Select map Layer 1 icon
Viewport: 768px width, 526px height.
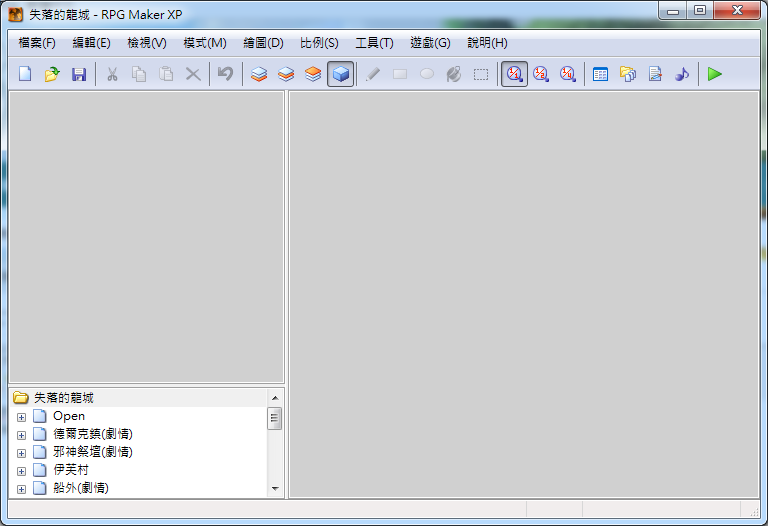coord(259,74)
